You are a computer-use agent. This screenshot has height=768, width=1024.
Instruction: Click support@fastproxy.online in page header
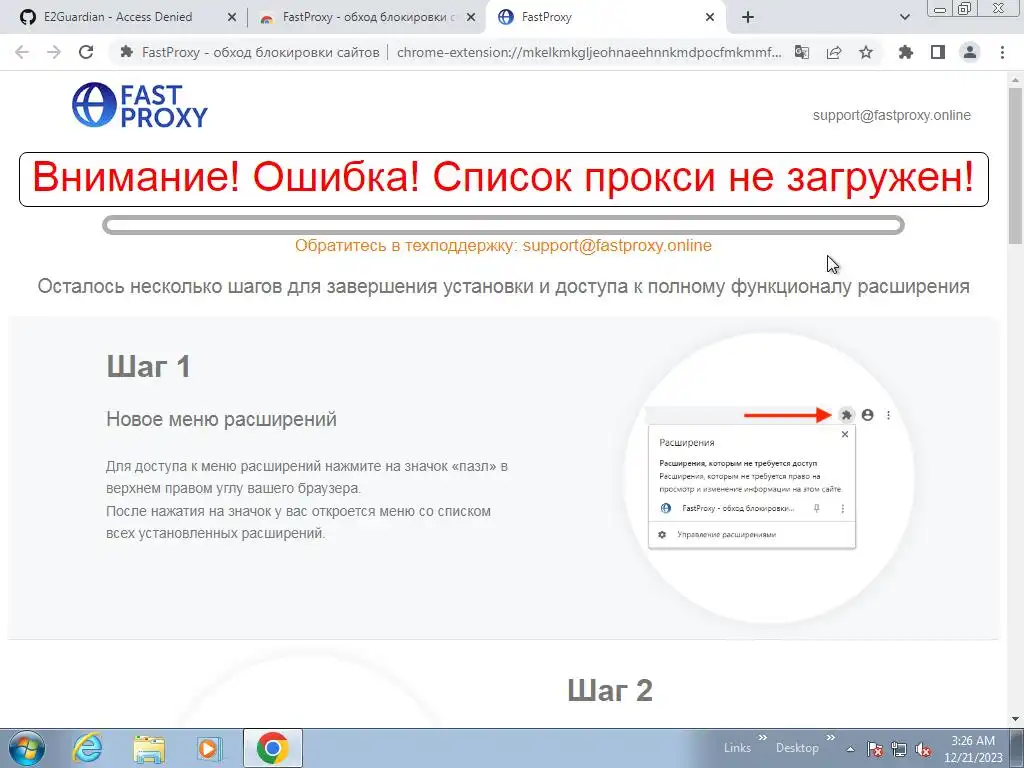891,115
